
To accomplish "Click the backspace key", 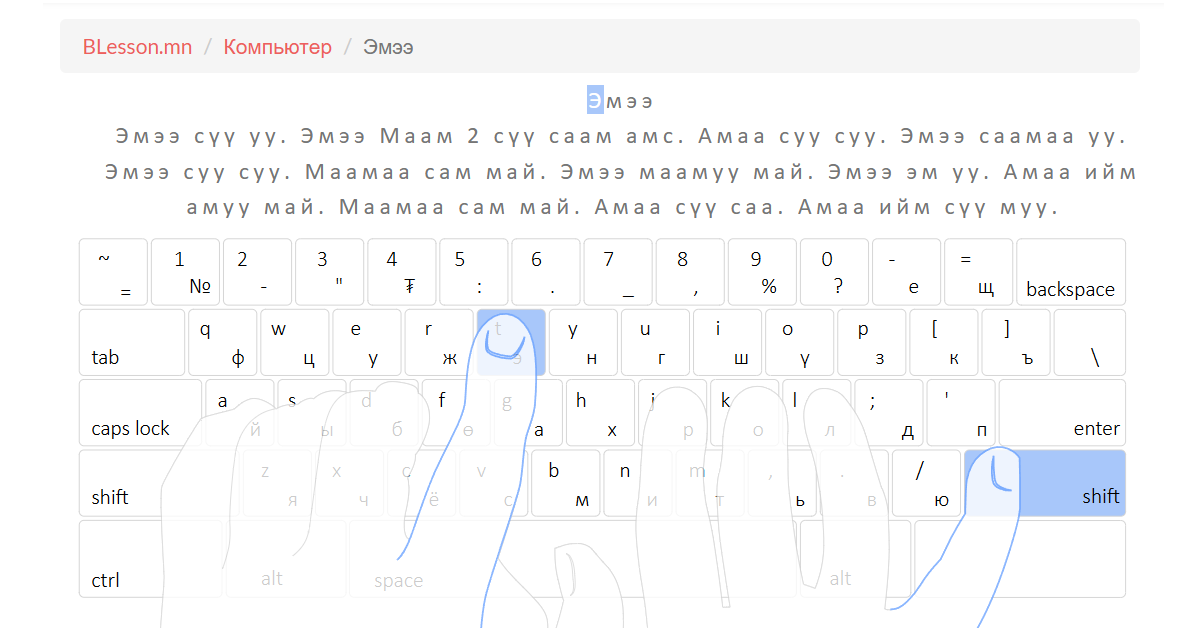I will [1070, 272].
